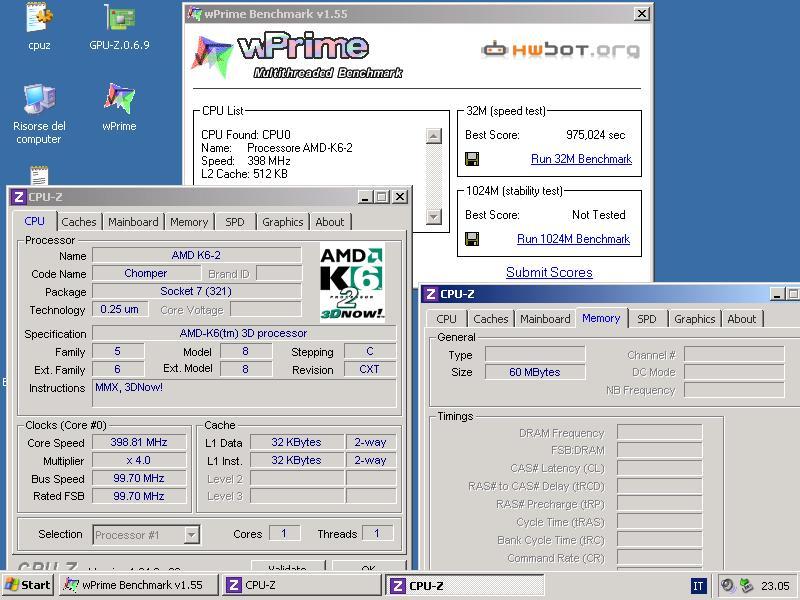Click the network connection tray icon
This screenshot has width=800, height=600.
click(x=746, y=585)
